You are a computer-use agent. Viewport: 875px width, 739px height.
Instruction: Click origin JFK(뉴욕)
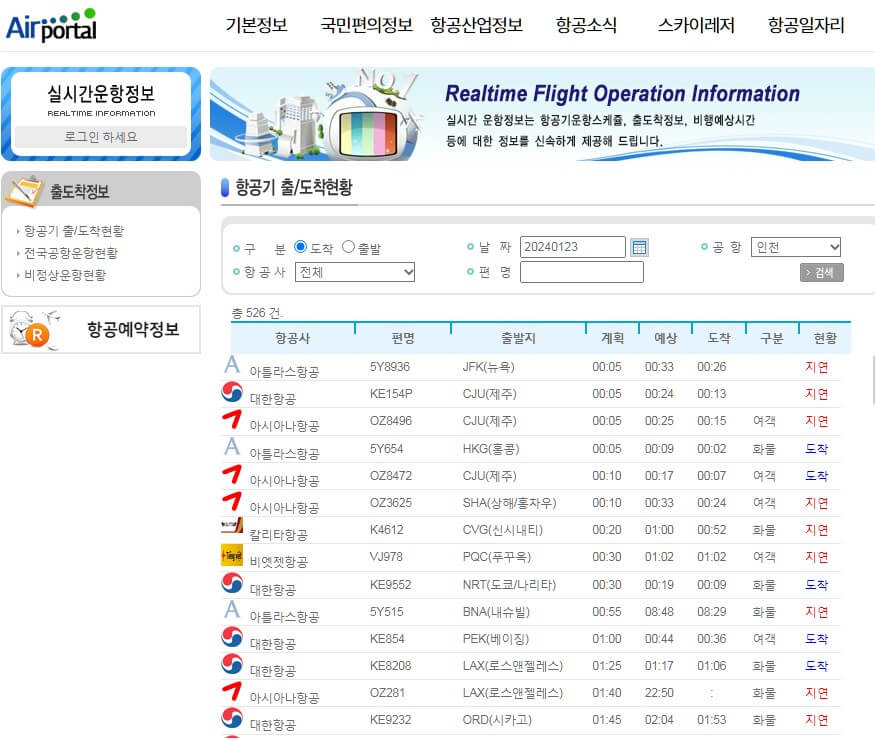tap(488, 367)
